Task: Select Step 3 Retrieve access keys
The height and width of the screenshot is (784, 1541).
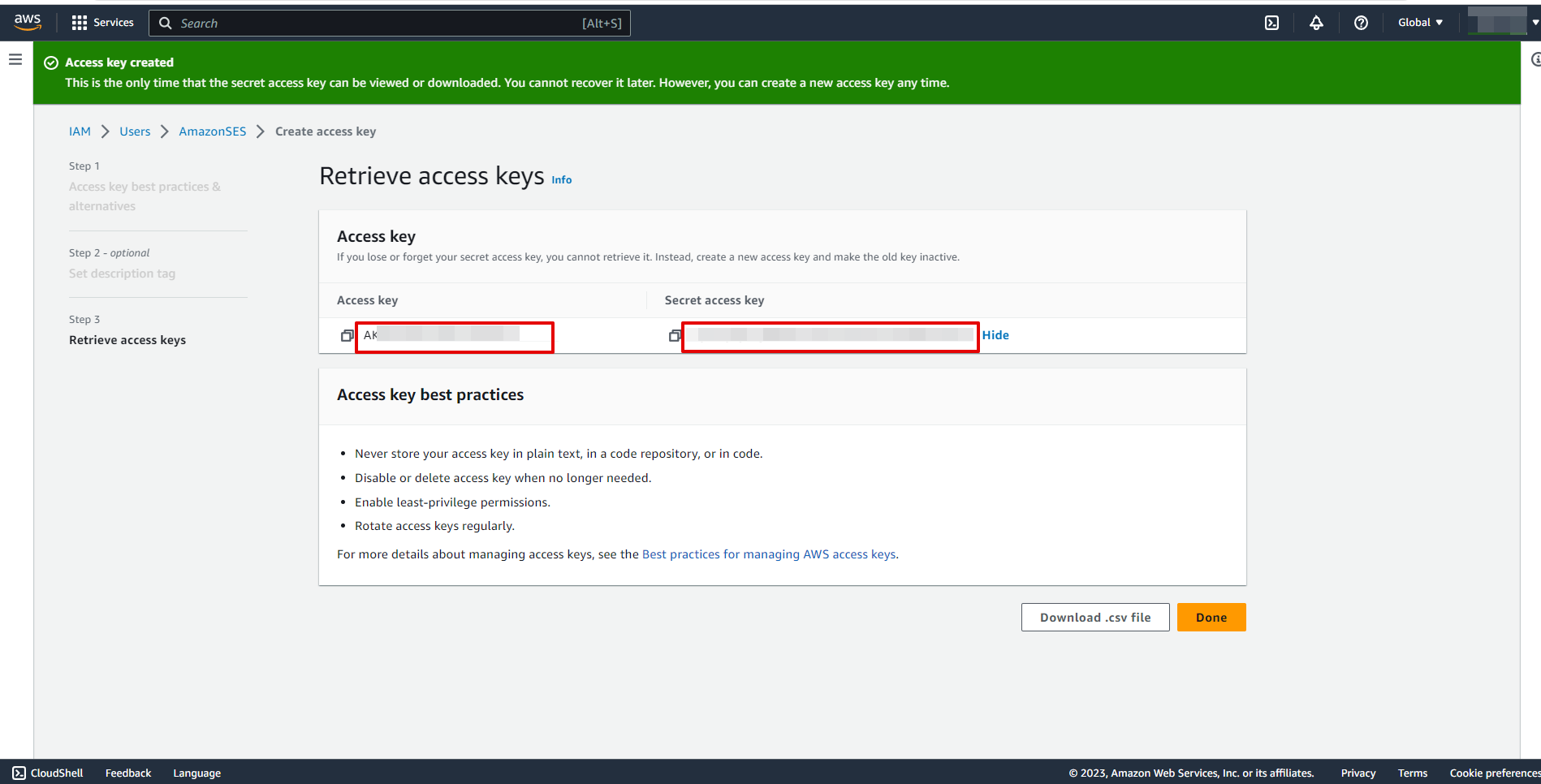Action: click(127, 340)
